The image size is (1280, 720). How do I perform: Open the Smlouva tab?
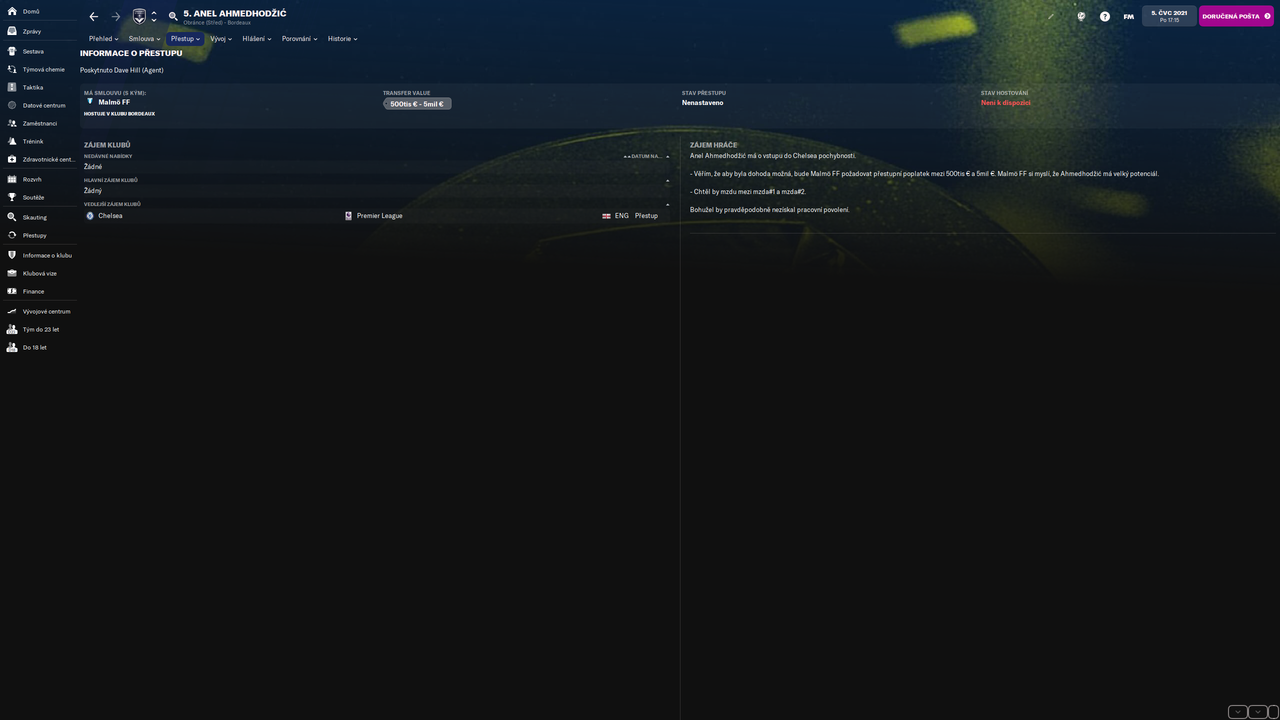click(x=143, y=38)
